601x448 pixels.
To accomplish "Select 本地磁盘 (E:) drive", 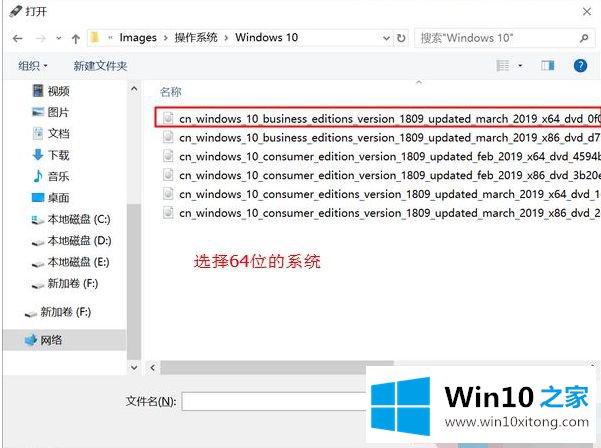I will tap(70, 263).
